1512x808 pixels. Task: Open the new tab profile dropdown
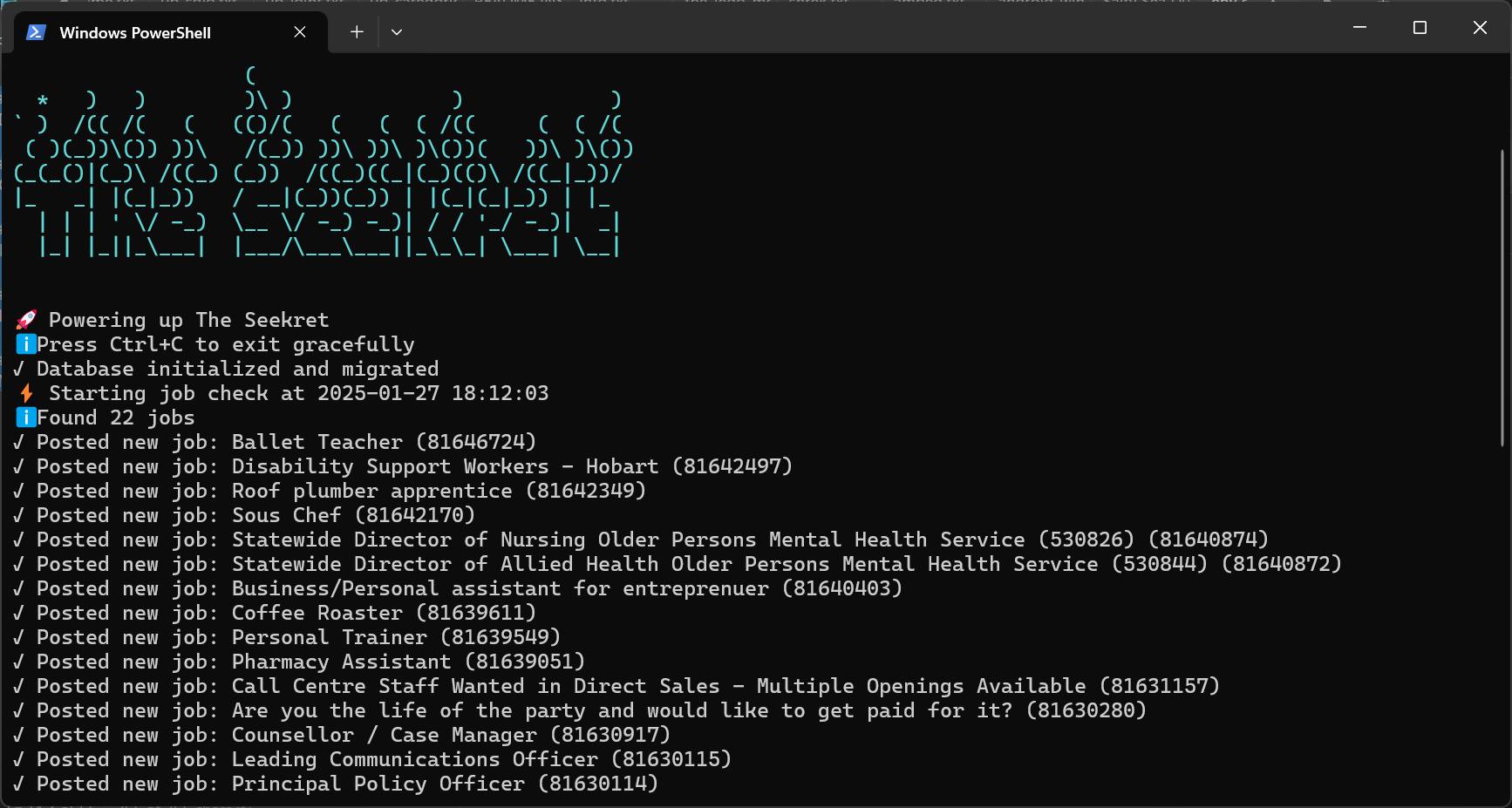click(397, 32)
